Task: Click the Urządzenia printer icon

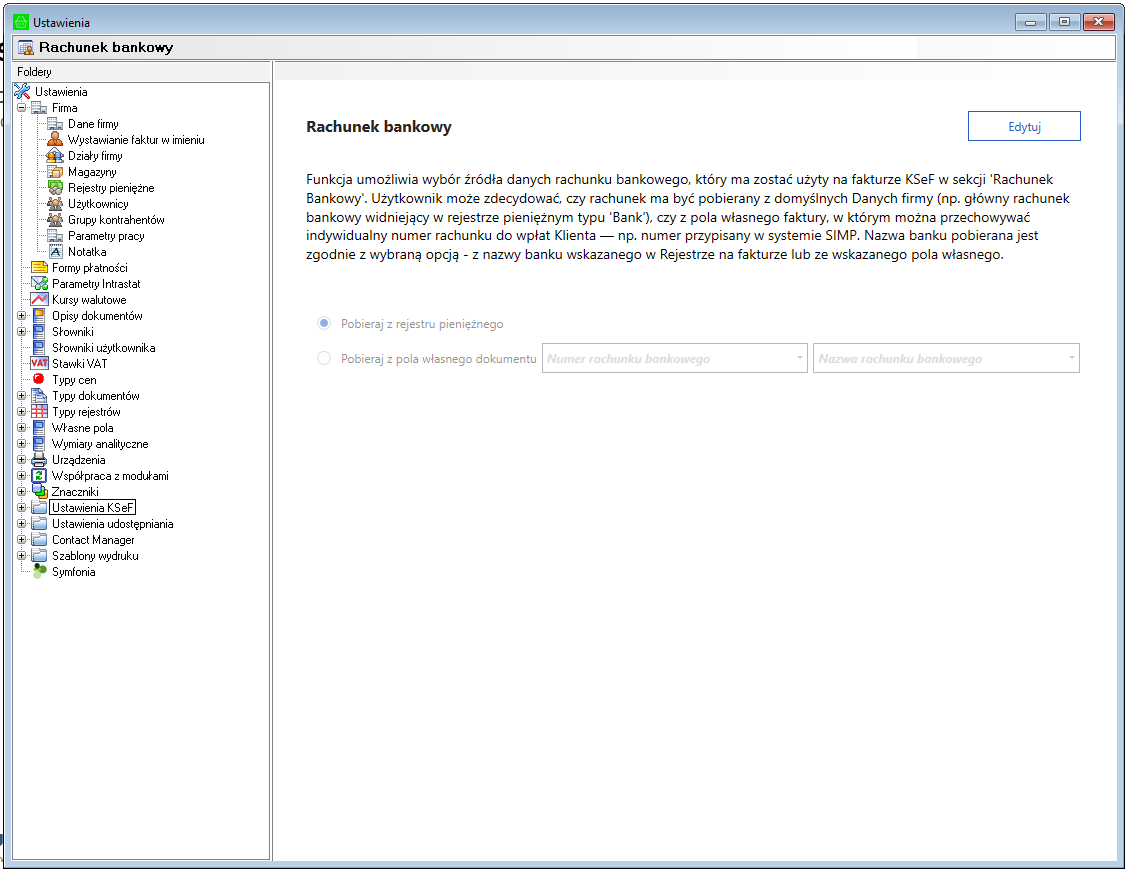Action: (x=39, y=460)
